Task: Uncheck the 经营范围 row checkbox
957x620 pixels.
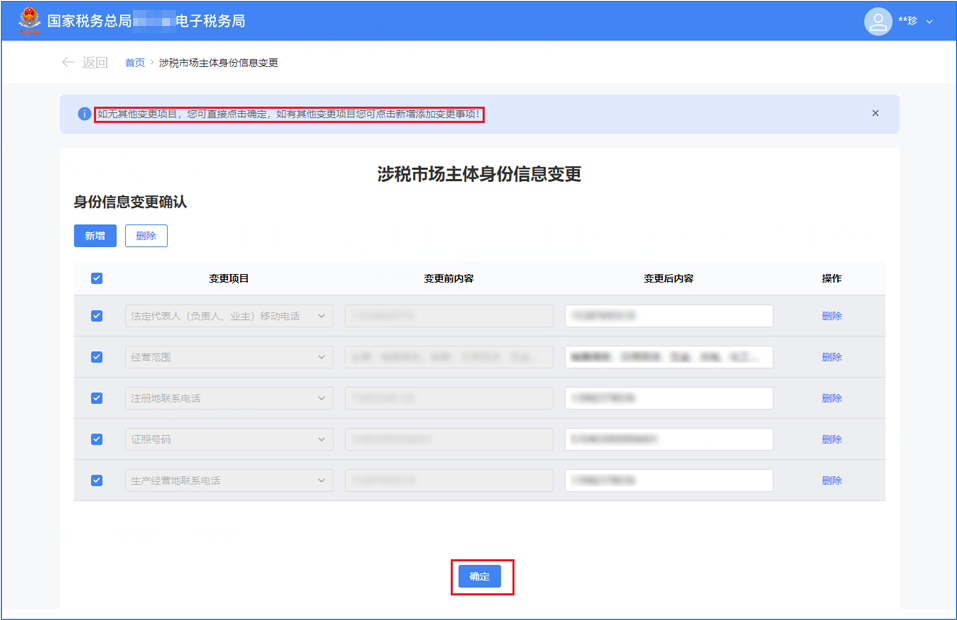Action: click(x=97, y=357)
